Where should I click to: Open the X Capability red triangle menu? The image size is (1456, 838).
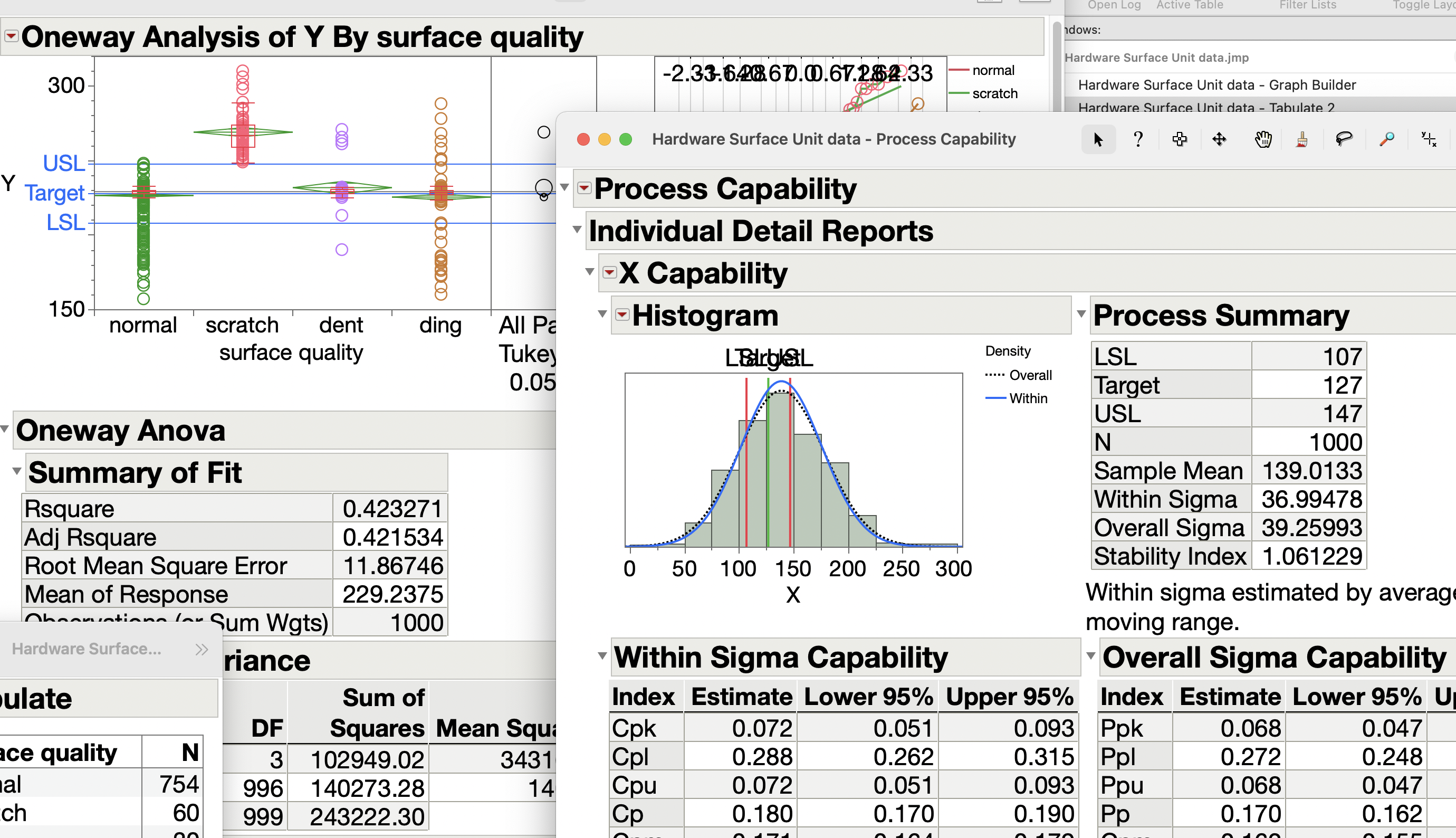click(609, 272)
